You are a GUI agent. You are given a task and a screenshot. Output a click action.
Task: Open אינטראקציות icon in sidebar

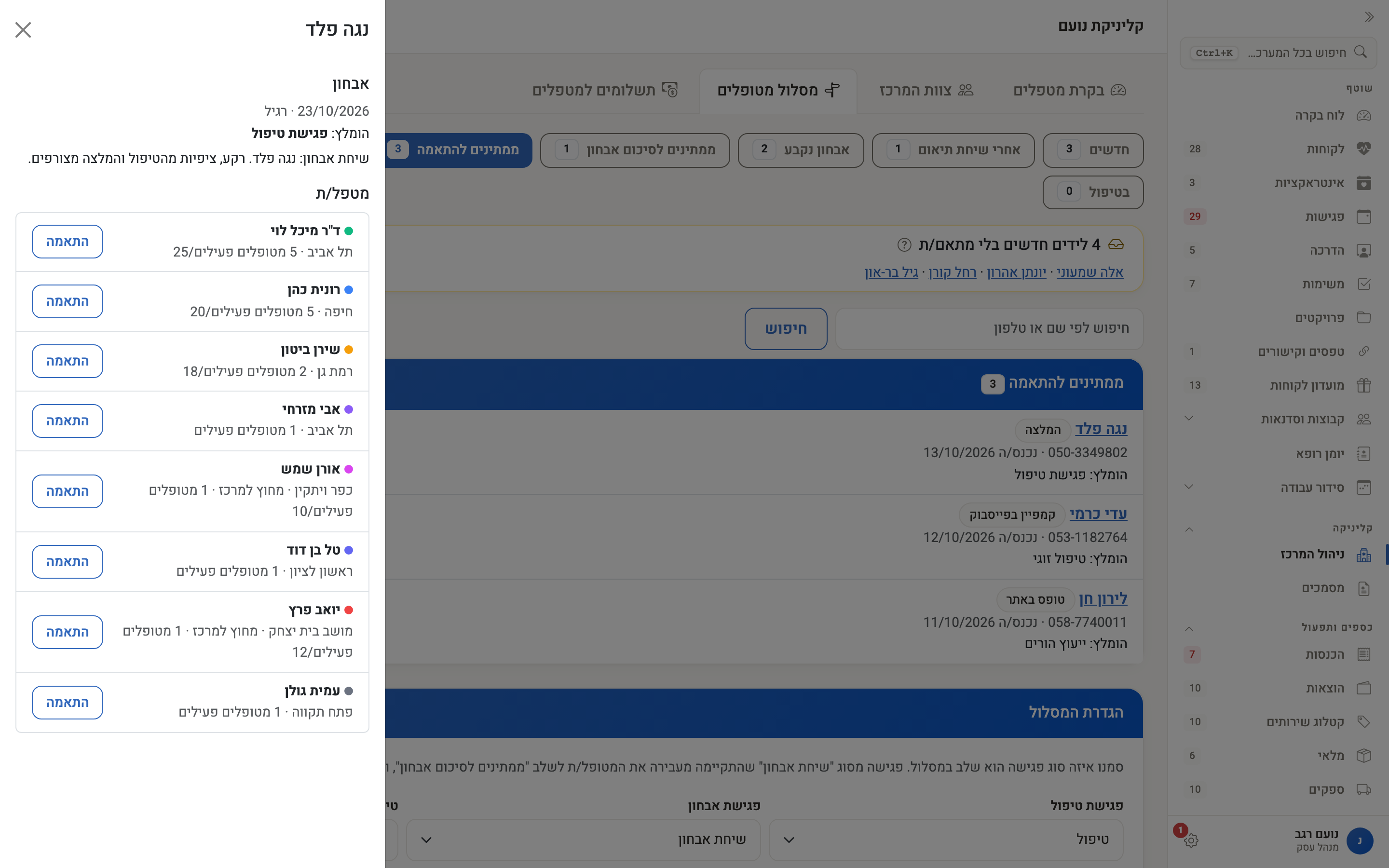[x=1364, y=183]
